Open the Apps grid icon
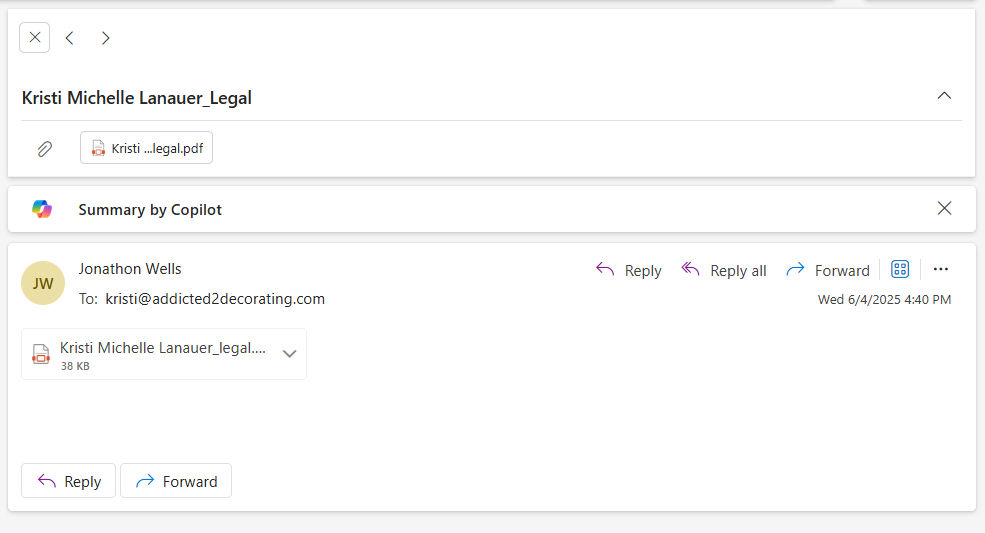The height and width of the screenshot is (533, 985). click(x=900, y=269)
